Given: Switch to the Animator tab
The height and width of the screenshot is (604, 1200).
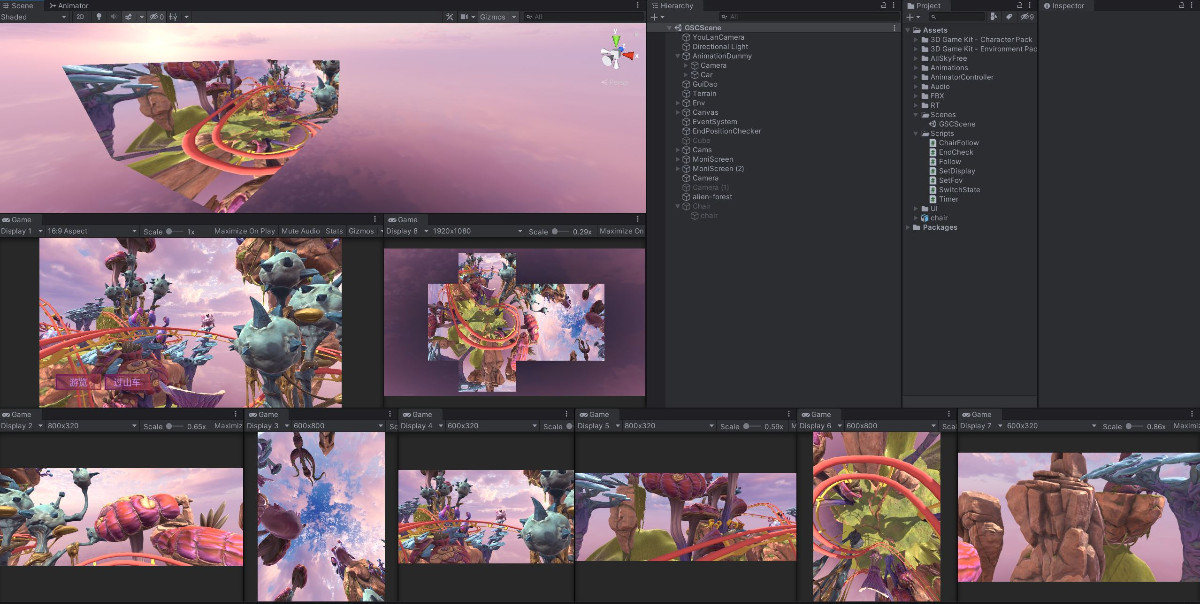Looking at the screenshot, I should tap(69, 6).
